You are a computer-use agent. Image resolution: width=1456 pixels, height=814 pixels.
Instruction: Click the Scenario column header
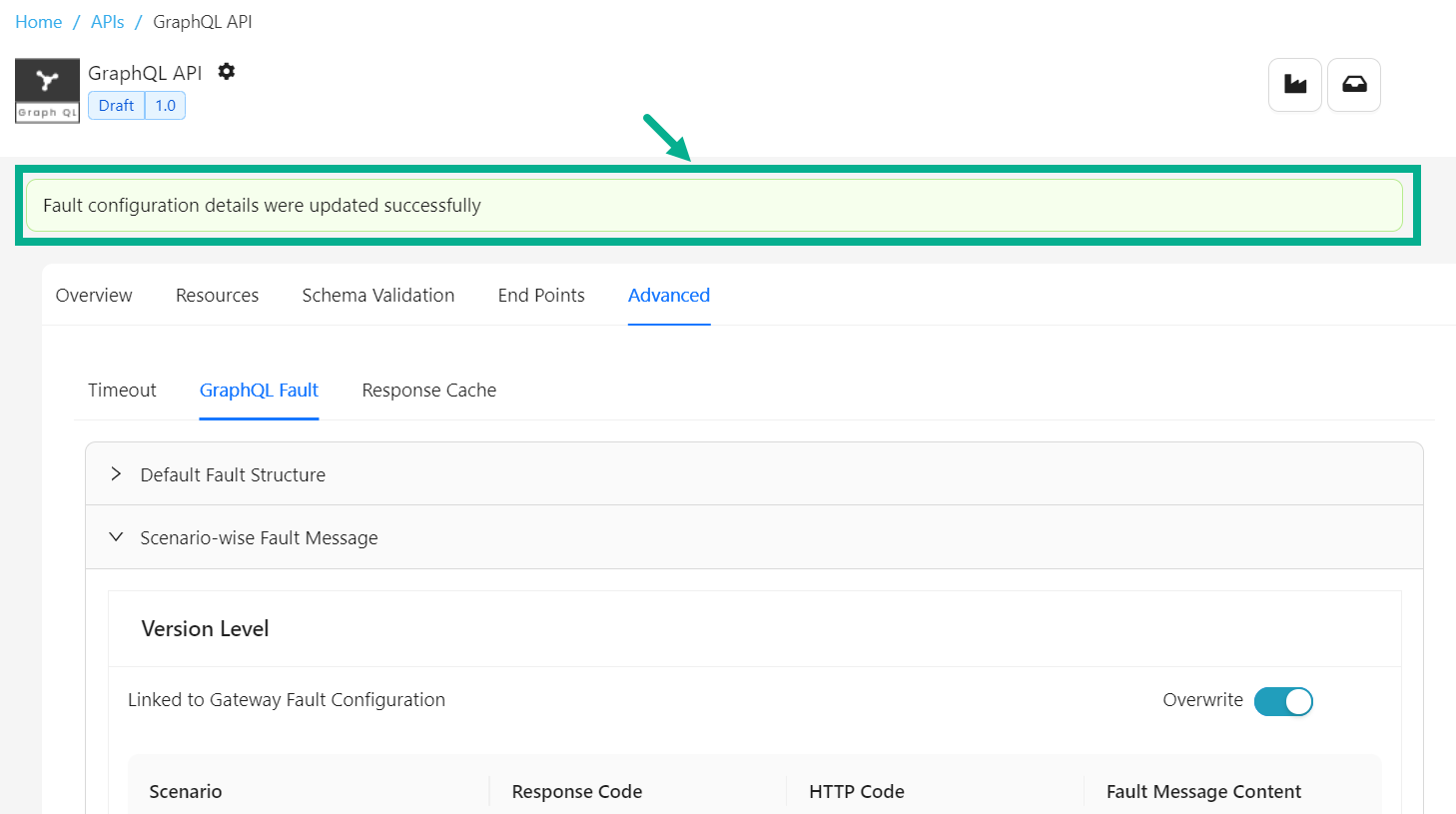(x=186, y=792)
